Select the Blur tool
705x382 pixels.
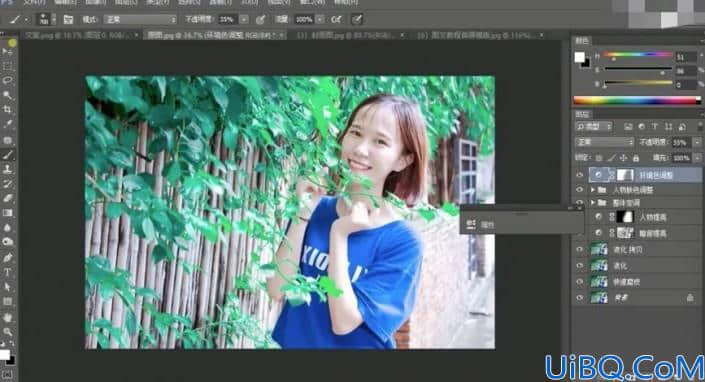7,227
